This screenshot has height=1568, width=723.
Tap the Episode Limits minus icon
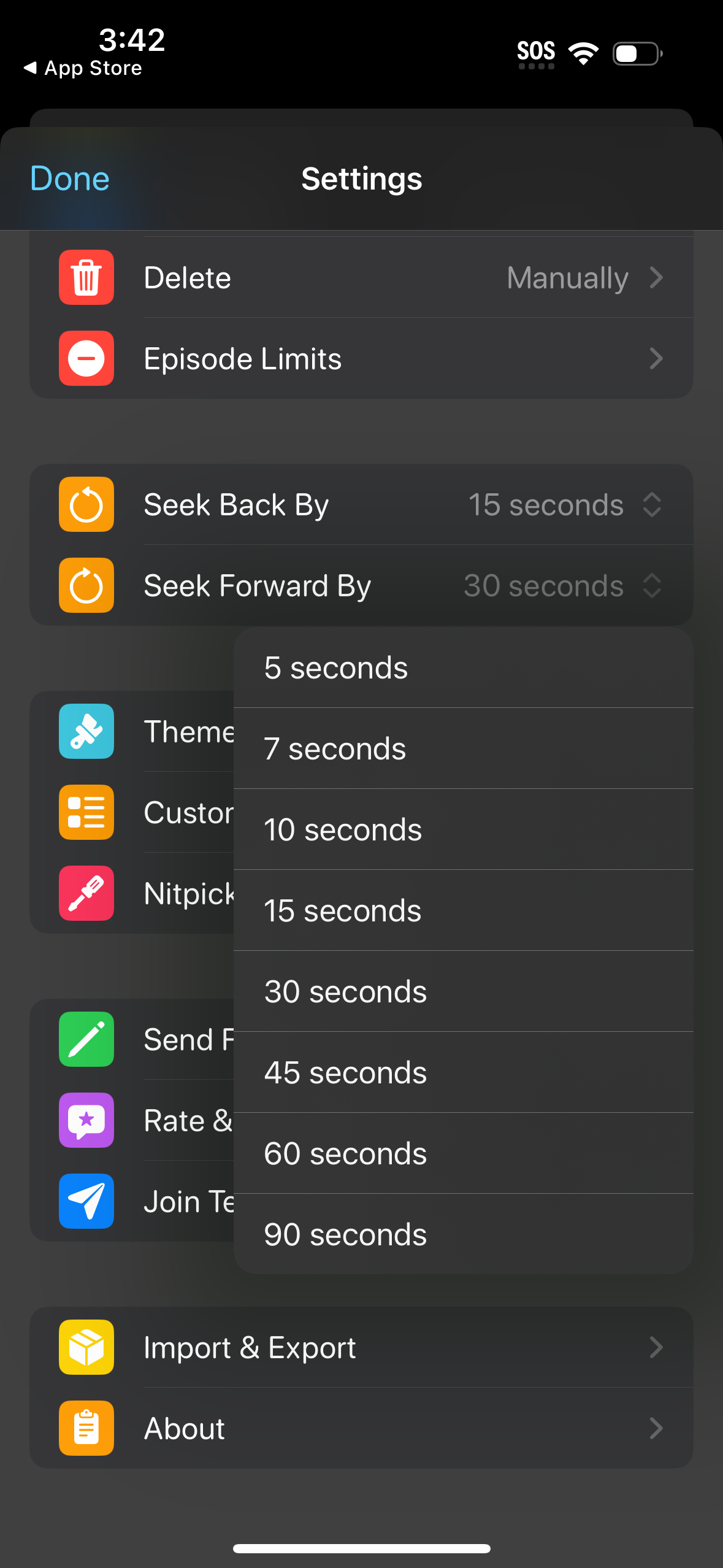coord(86,358)
